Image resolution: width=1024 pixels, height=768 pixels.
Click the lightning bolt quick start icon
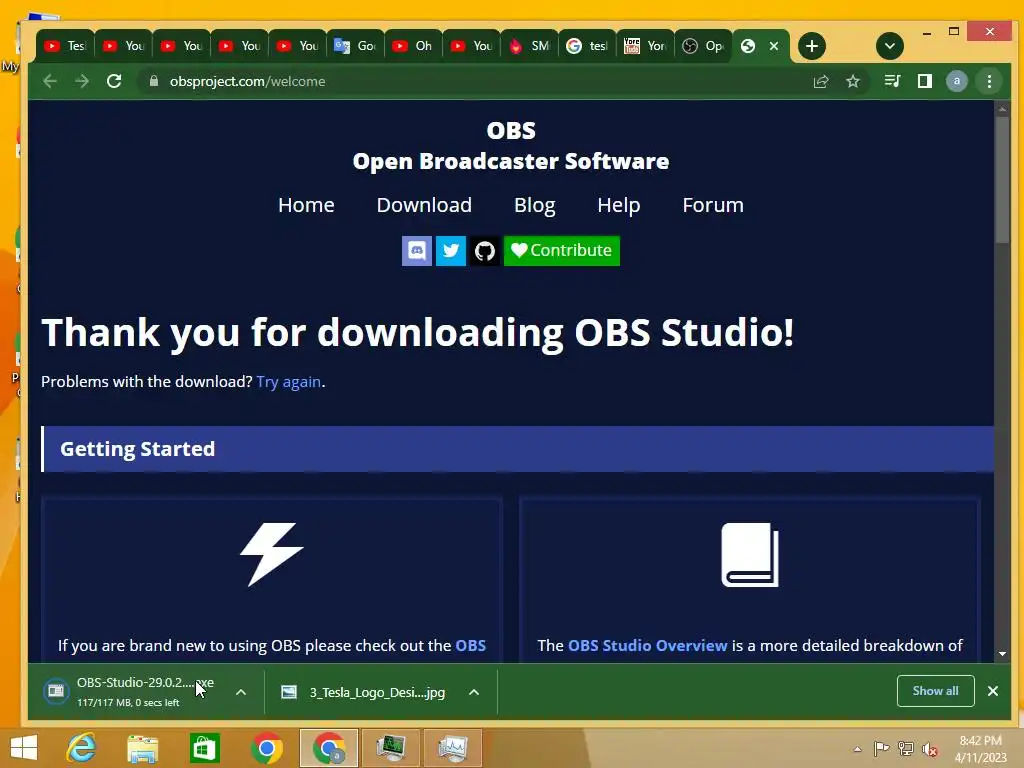pos(272,554)
